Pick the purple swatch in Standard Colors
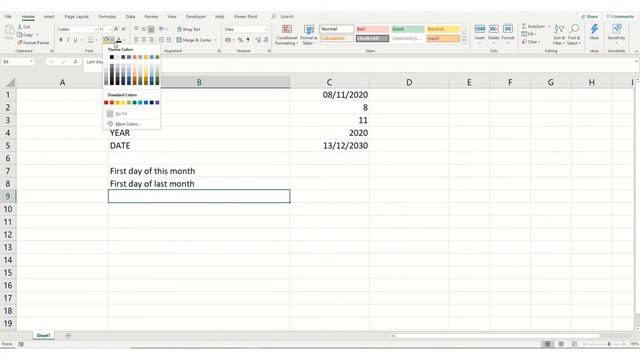The width and height of the screenshot is (640, 360). (x=157, y=102)
